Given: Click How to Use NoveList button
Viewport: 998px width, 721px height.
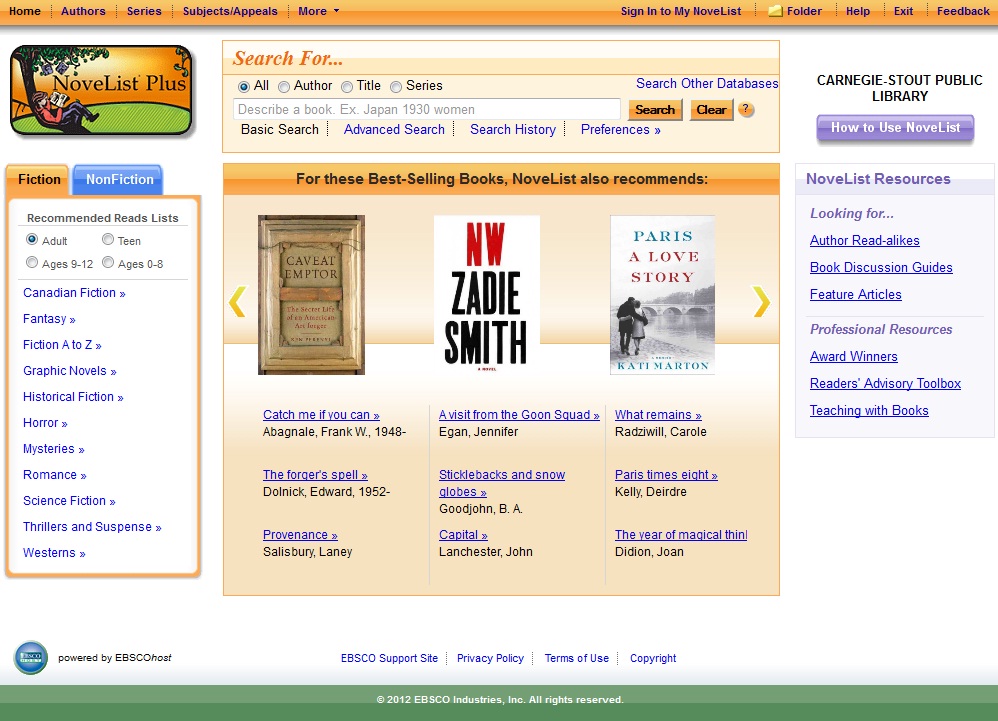Looking at the screenshot, I should click(x=895, y=127).
